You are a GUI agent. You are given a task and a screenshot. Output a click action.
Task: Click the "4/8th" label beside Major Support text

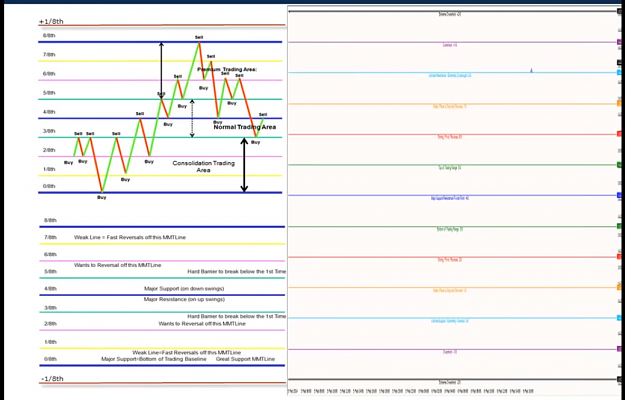50,288
